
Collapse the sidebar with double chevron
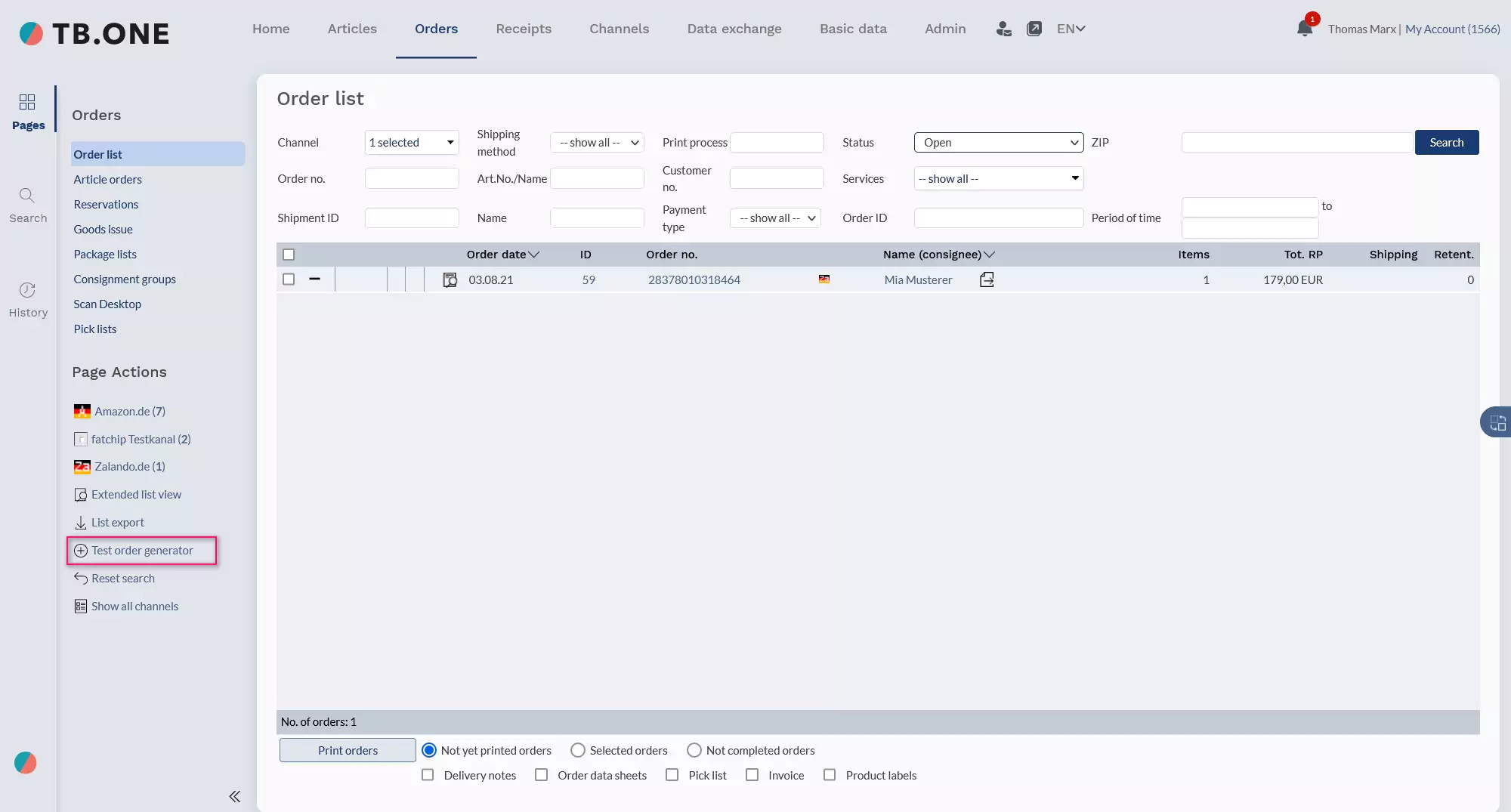point(235,796)
